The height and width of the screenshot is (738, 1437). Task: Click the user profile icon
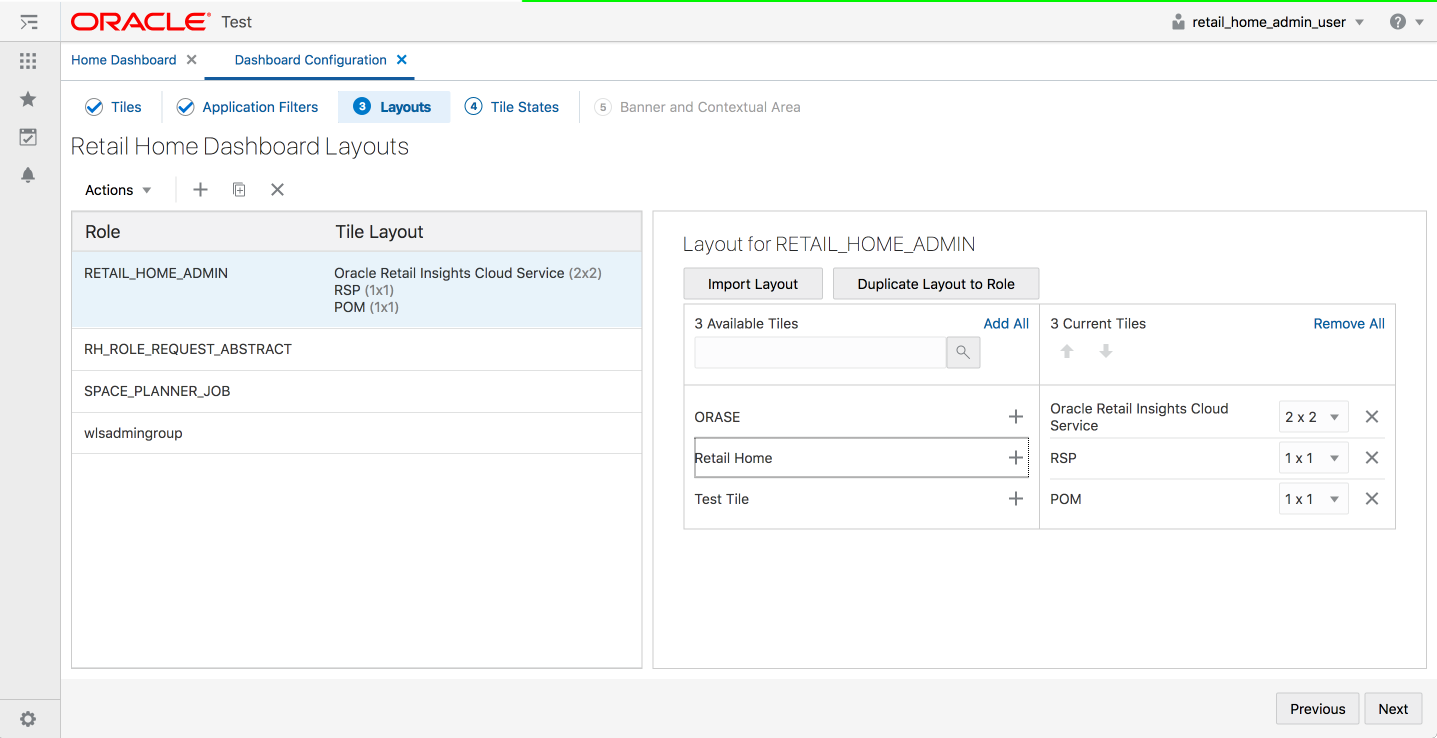pos(1178,22)
